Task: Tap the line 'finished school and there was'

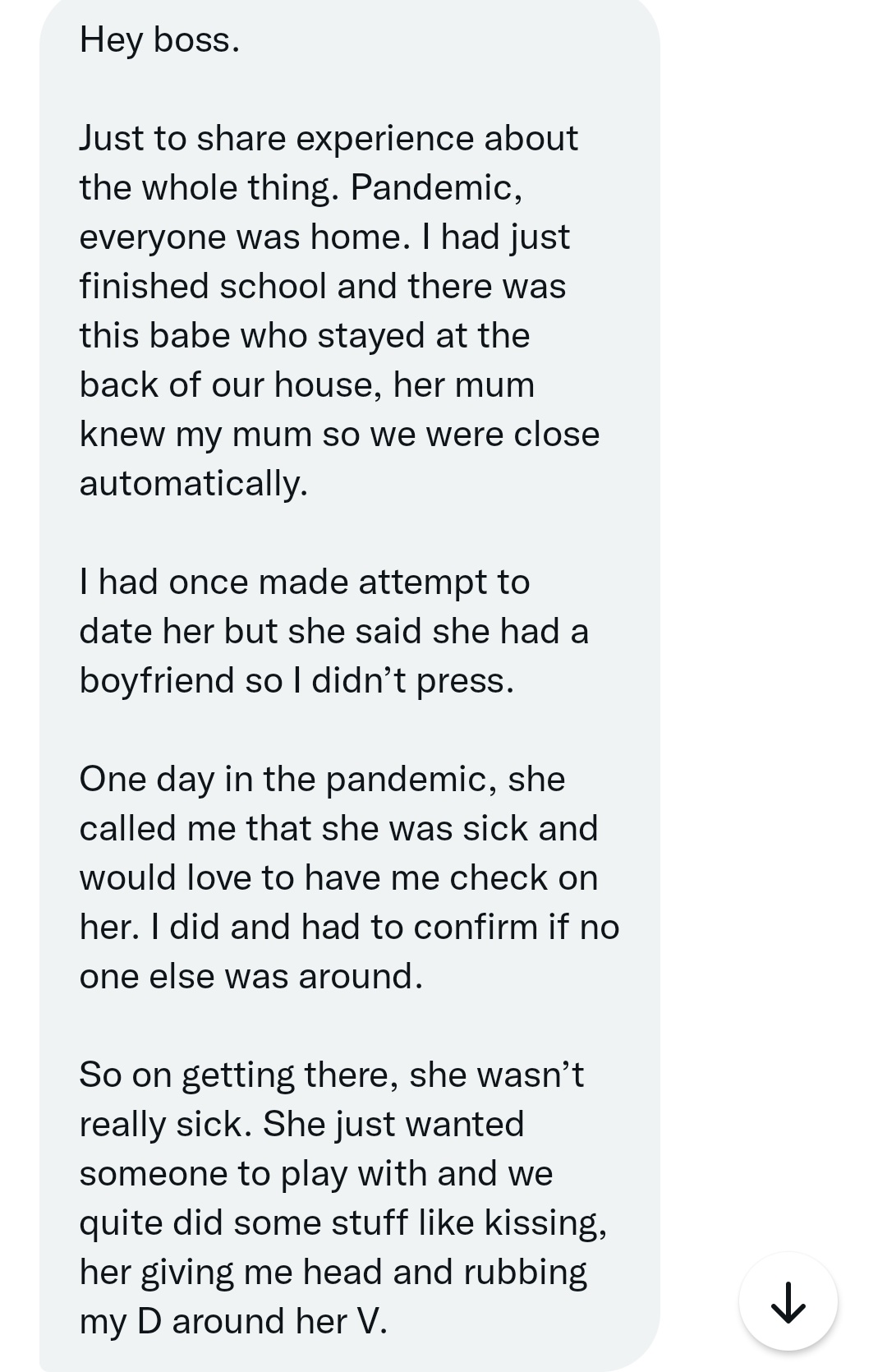Action: pos(323,286)
